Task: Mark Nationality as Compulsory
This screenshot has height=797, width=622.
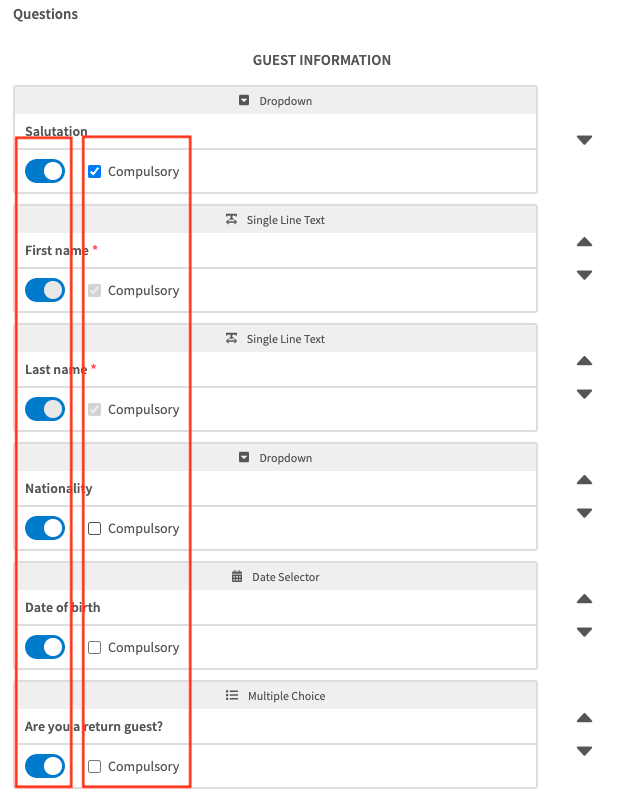Action: (x=95, y=528)
